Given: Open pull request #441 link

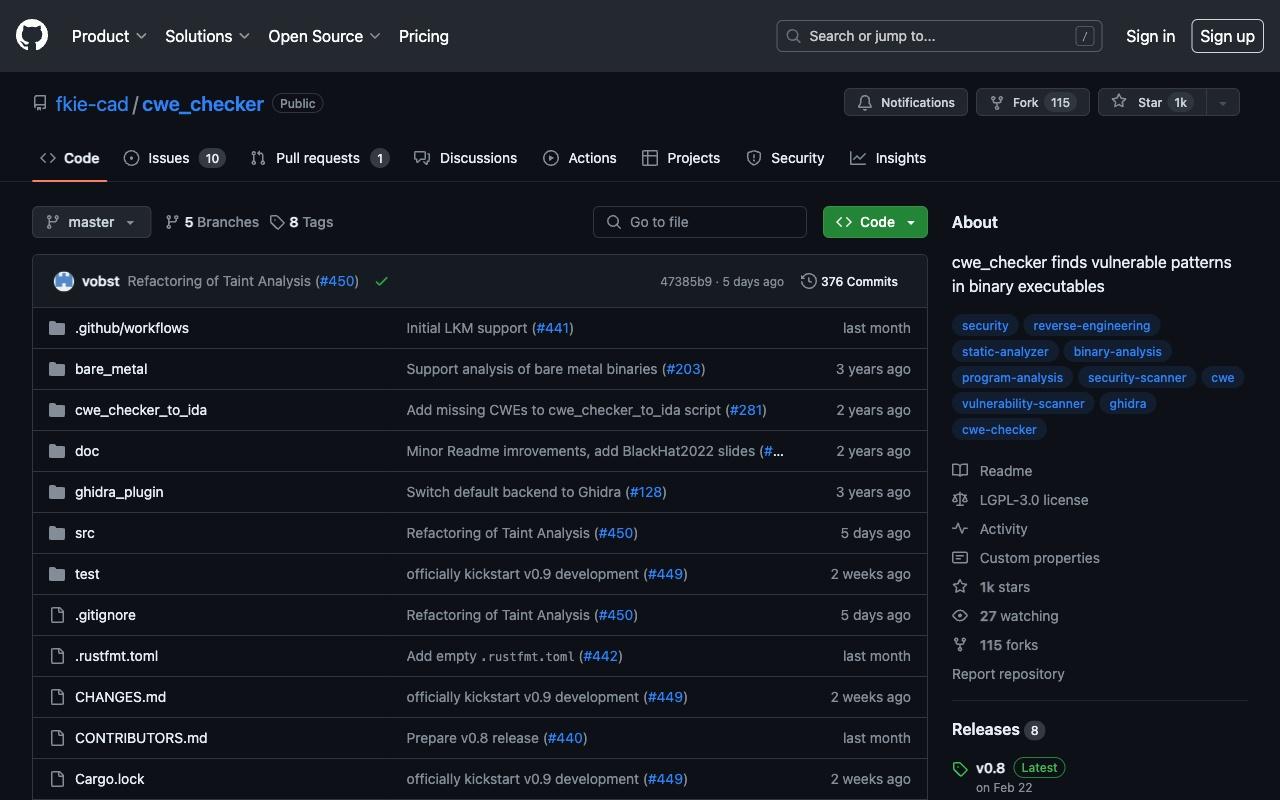Looking at the screenshot, I should [x=553, y=328].
